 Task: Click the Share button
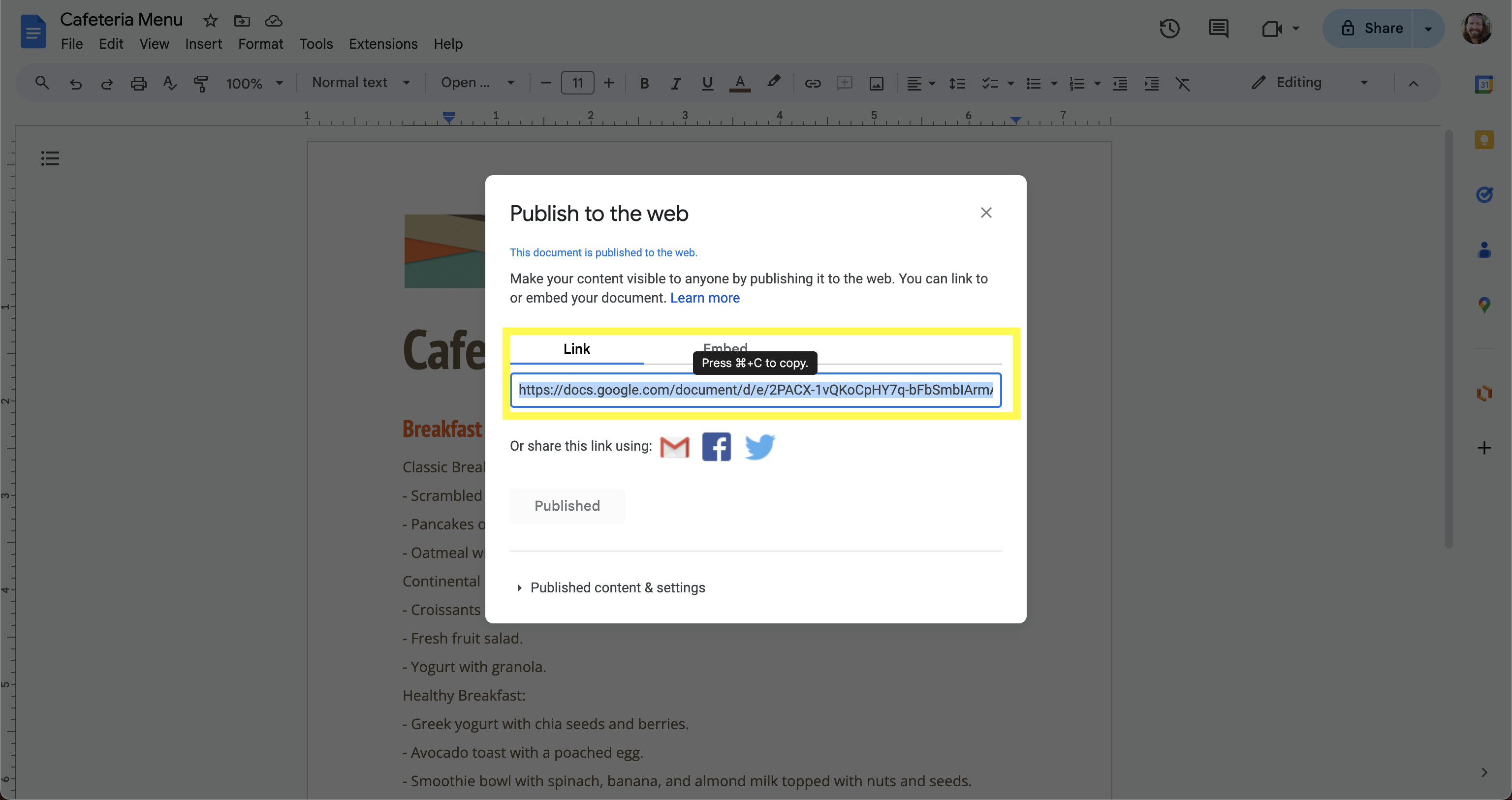1368,28
